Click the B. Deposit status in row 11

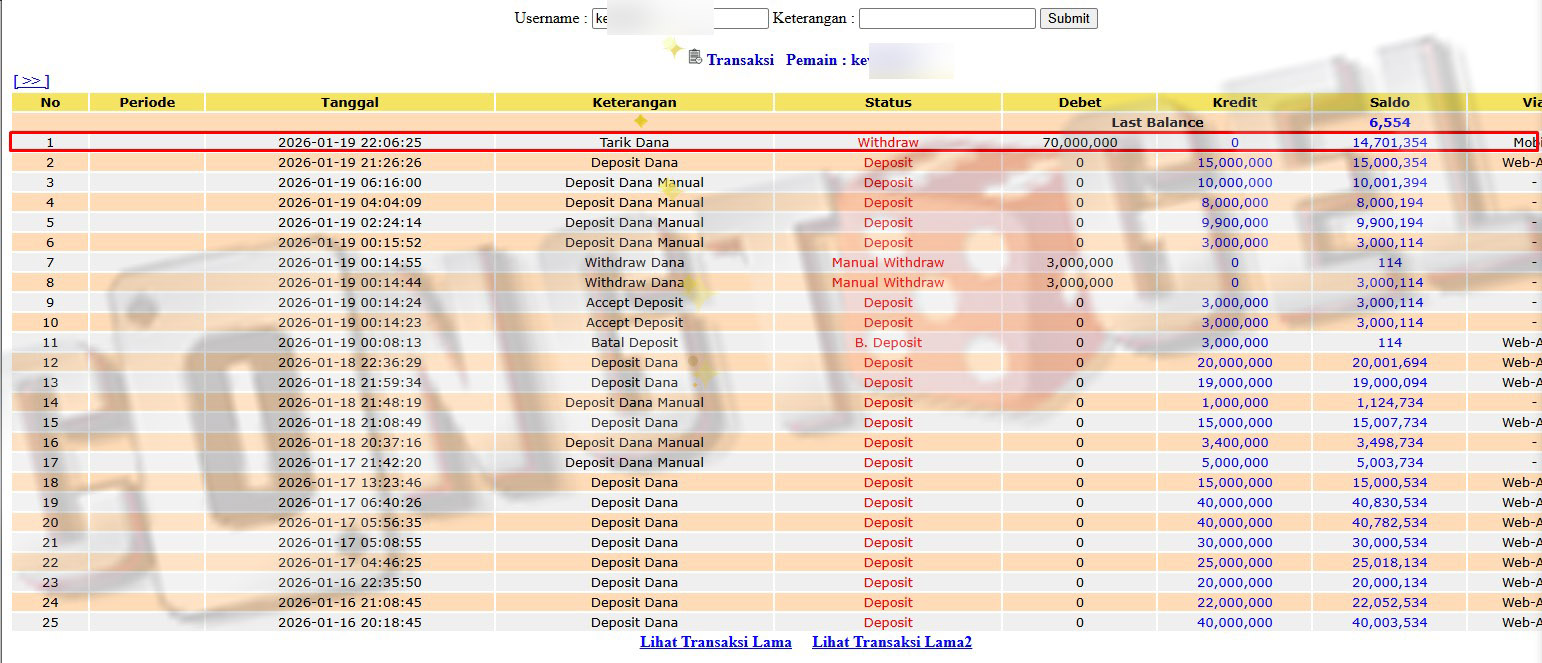click(x=888, y=342)
